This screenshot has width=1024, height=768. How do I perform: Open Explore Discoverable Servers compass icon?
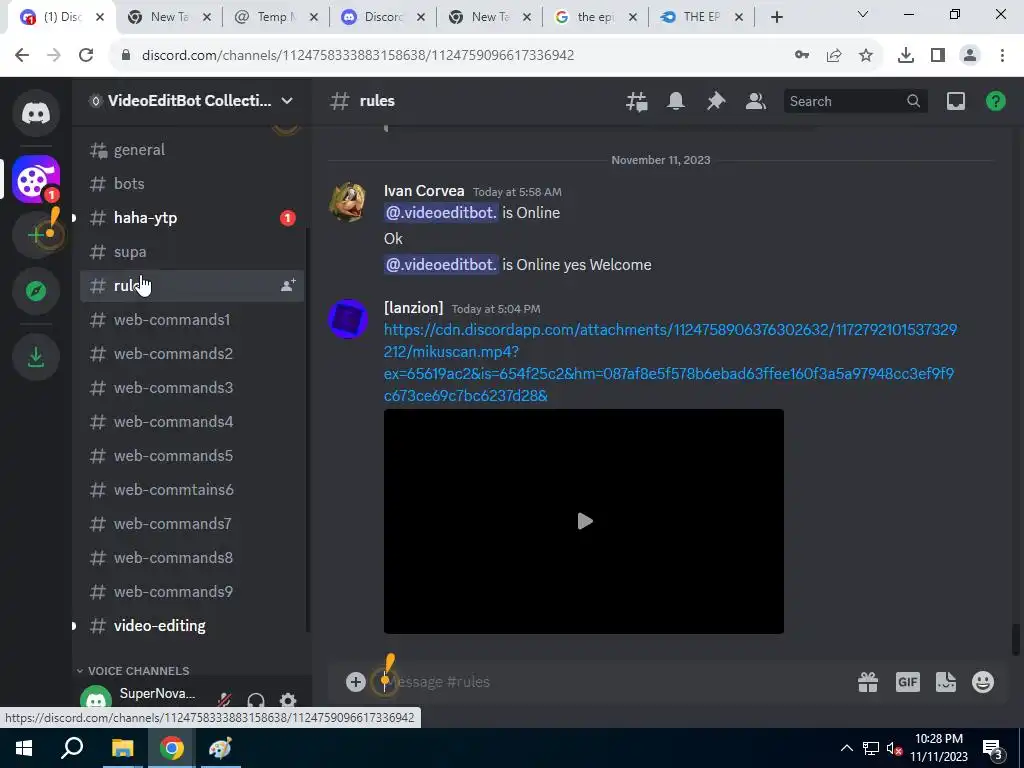click(x=36, y=291)
